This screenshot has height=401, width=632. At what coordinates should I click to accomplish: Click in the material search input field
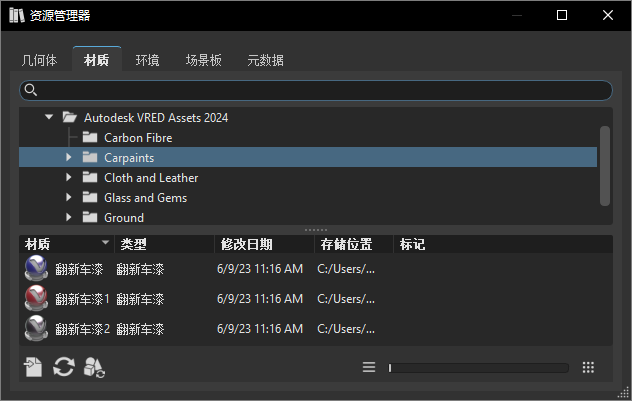316,90
